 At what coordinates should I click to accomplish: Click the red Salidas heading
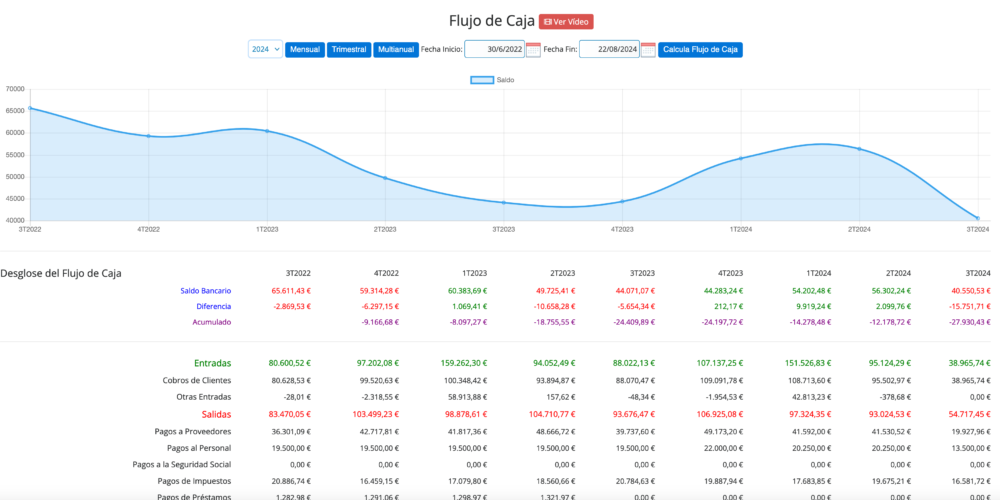point(215,413)
